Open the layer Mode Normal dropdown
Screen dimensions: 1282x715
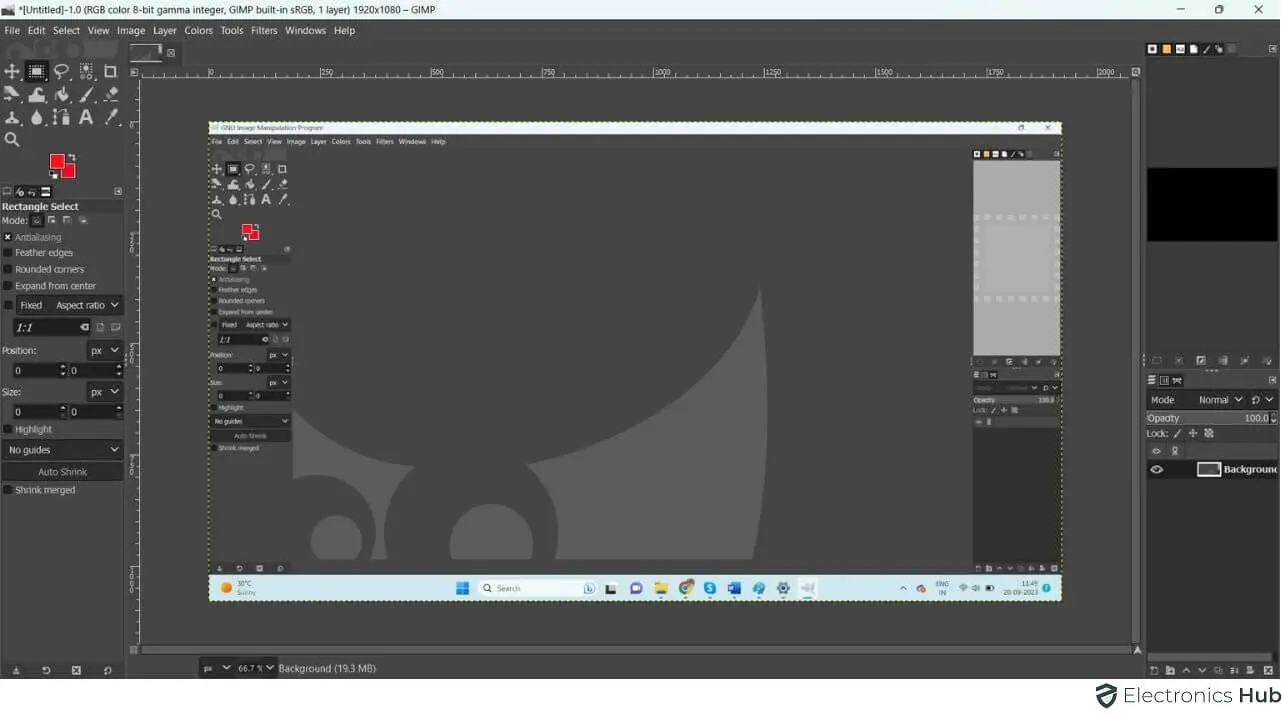(x=1220, y=400)
